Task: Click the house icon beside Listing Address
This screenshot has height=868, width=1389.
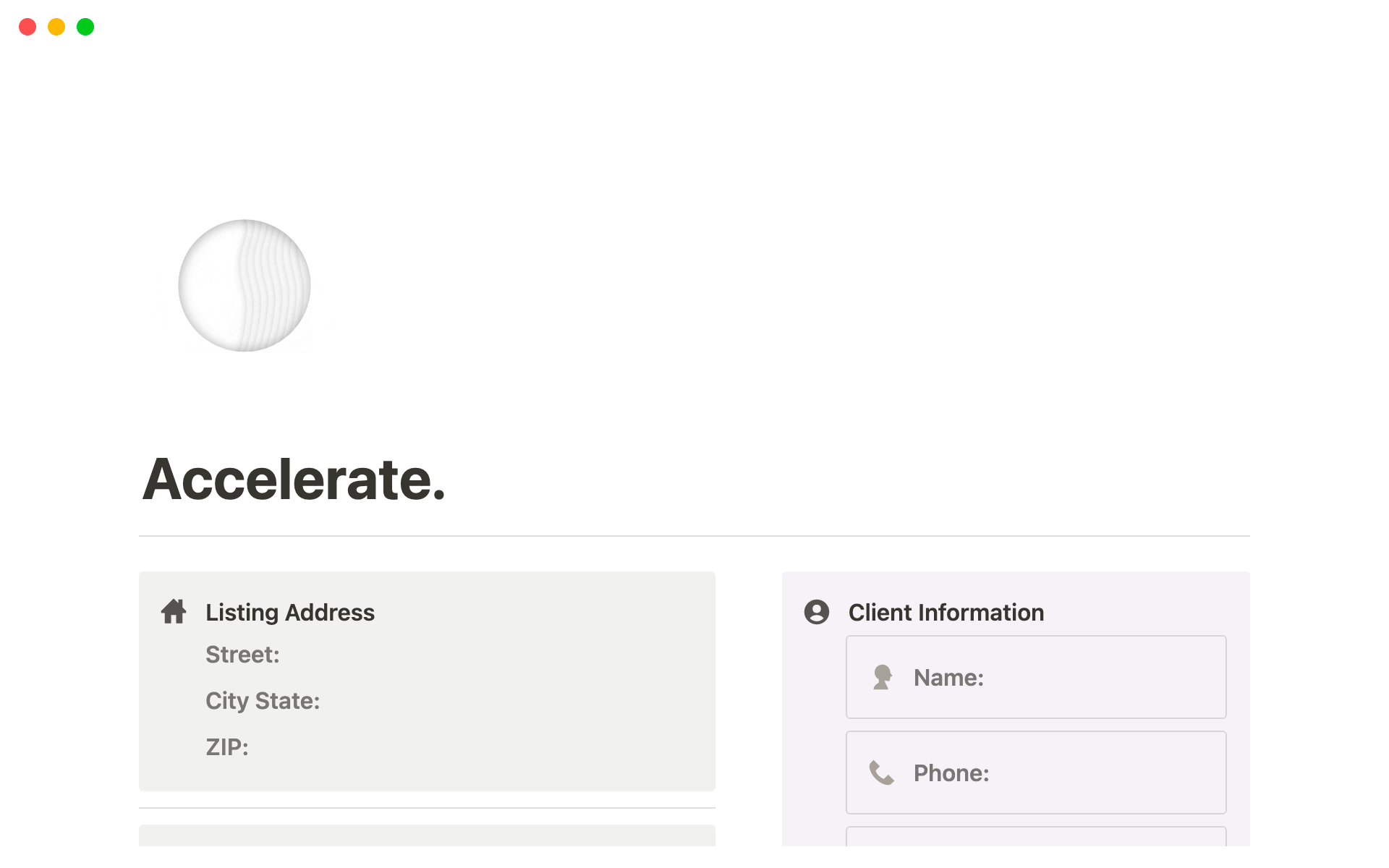Action: click(x=174, y=612)
